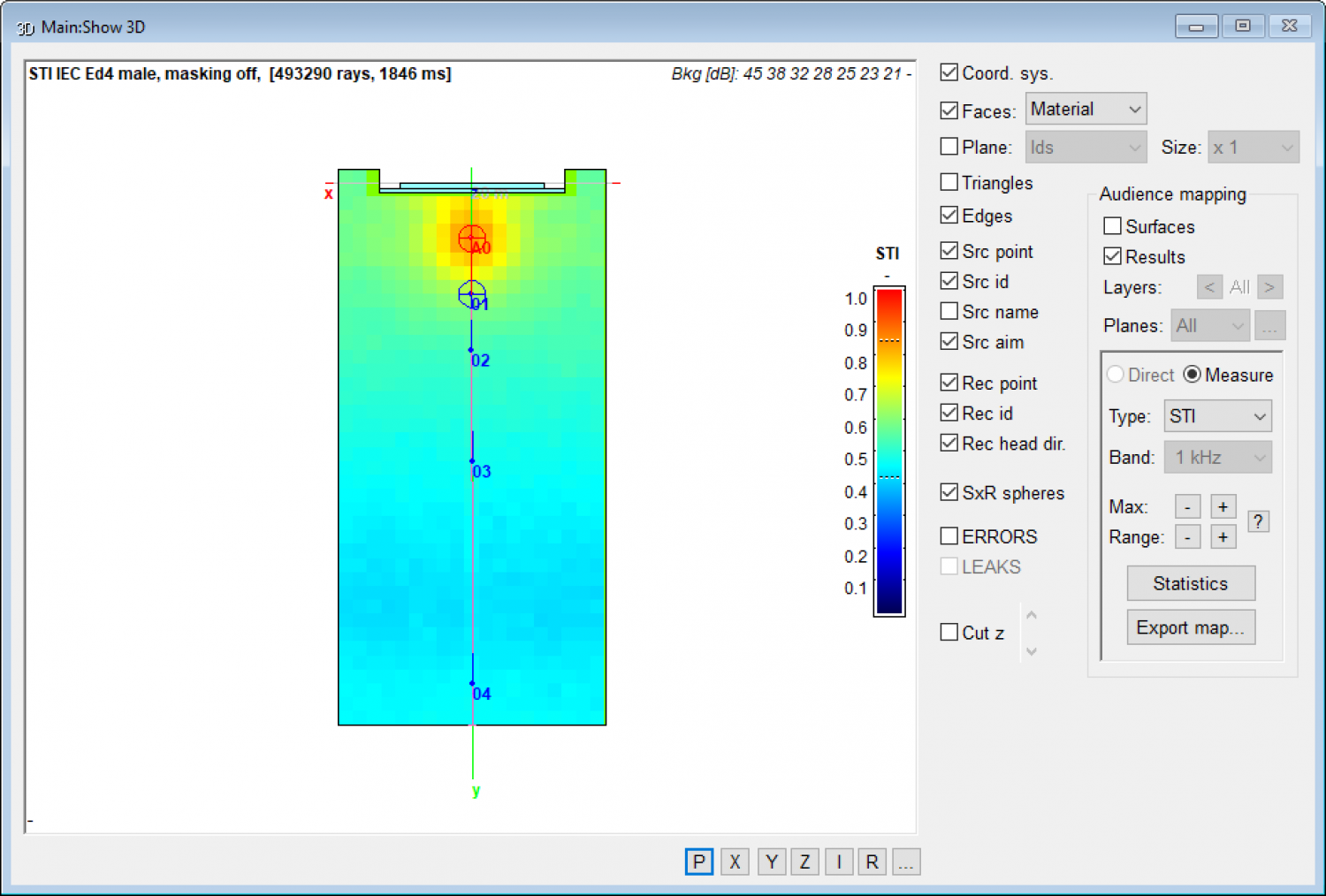1326x896 pixels.
Task: Click the Statistics button
Action: click(1190, 583)
